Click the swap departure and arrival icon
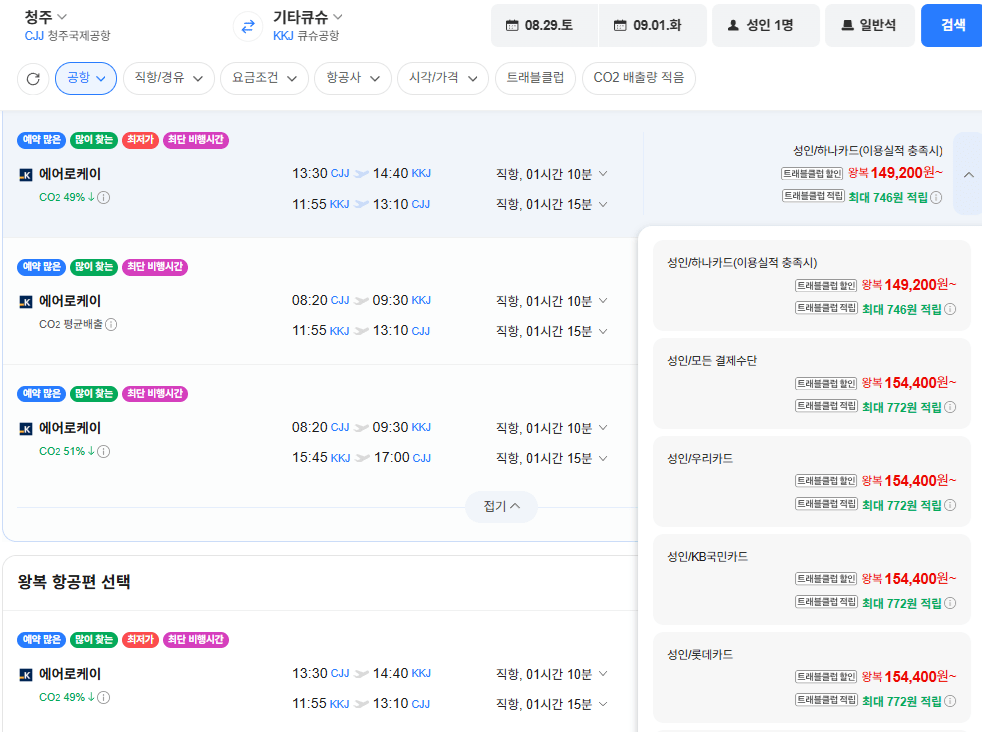982x732 pixels. [248, 26]
